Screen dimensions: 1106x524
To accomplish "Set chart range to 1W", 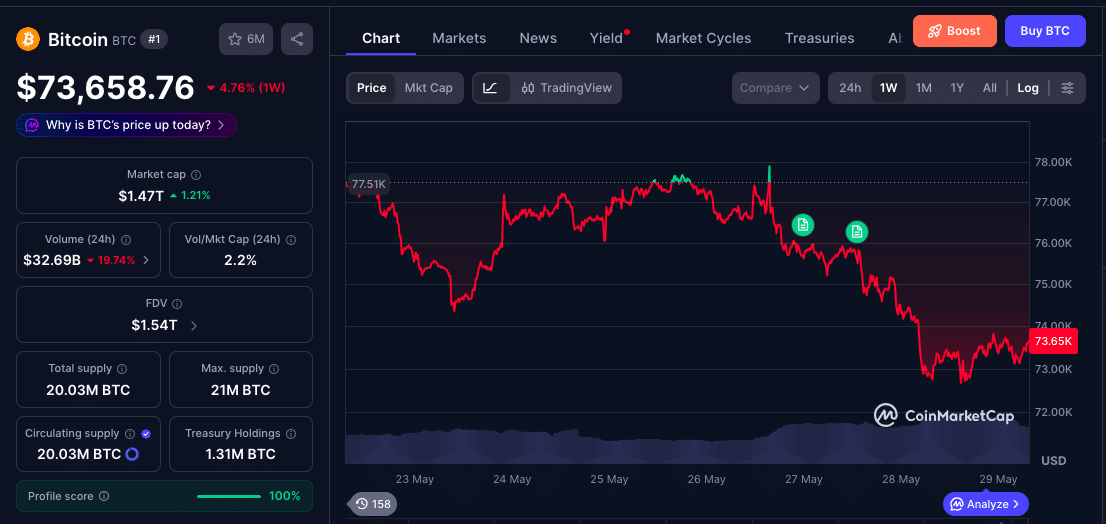I will click(x=889, y=88).
